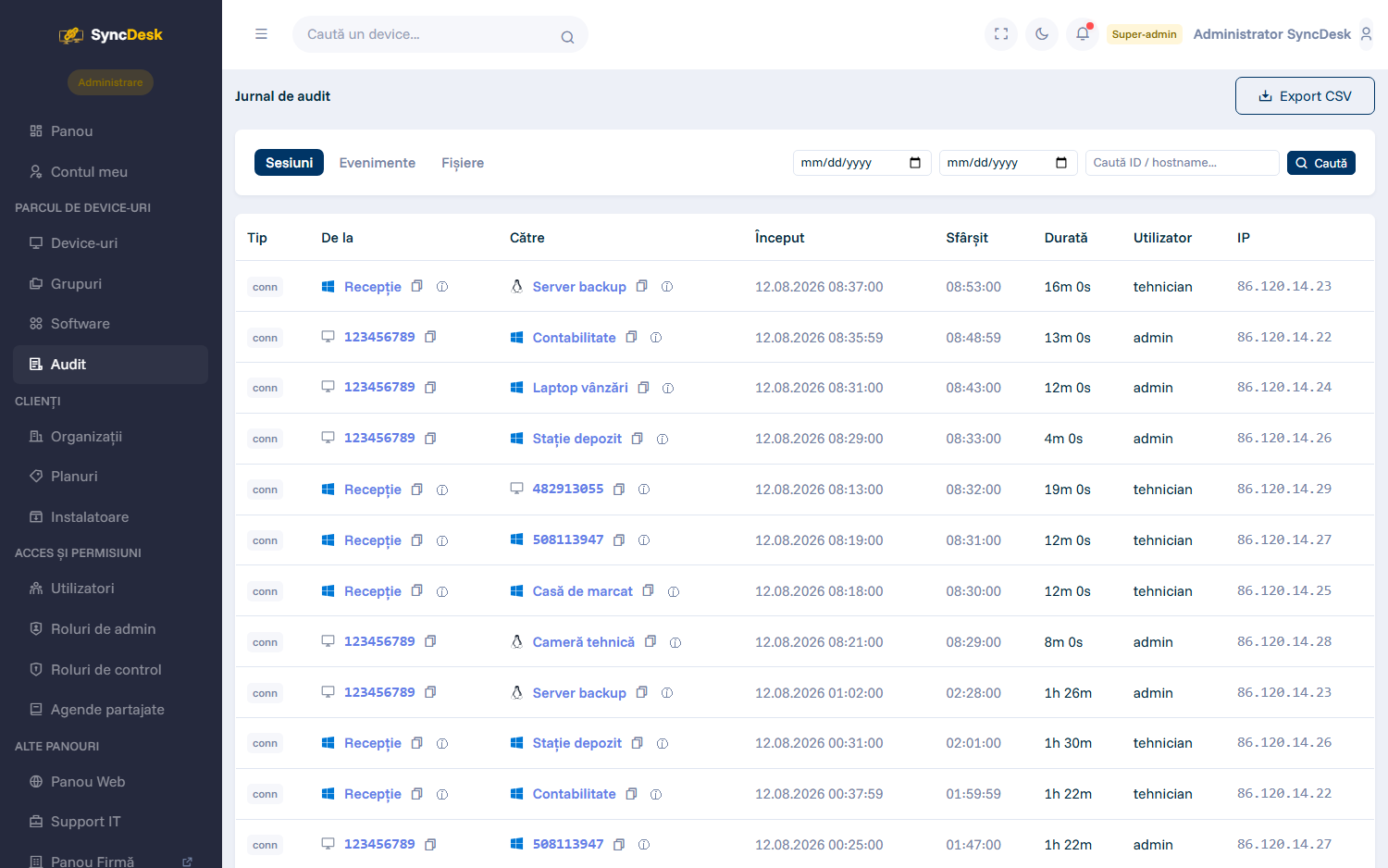Click the SyncDesk logo
Viewport: 1388px width, 868px height.
(x=111, y=35)
